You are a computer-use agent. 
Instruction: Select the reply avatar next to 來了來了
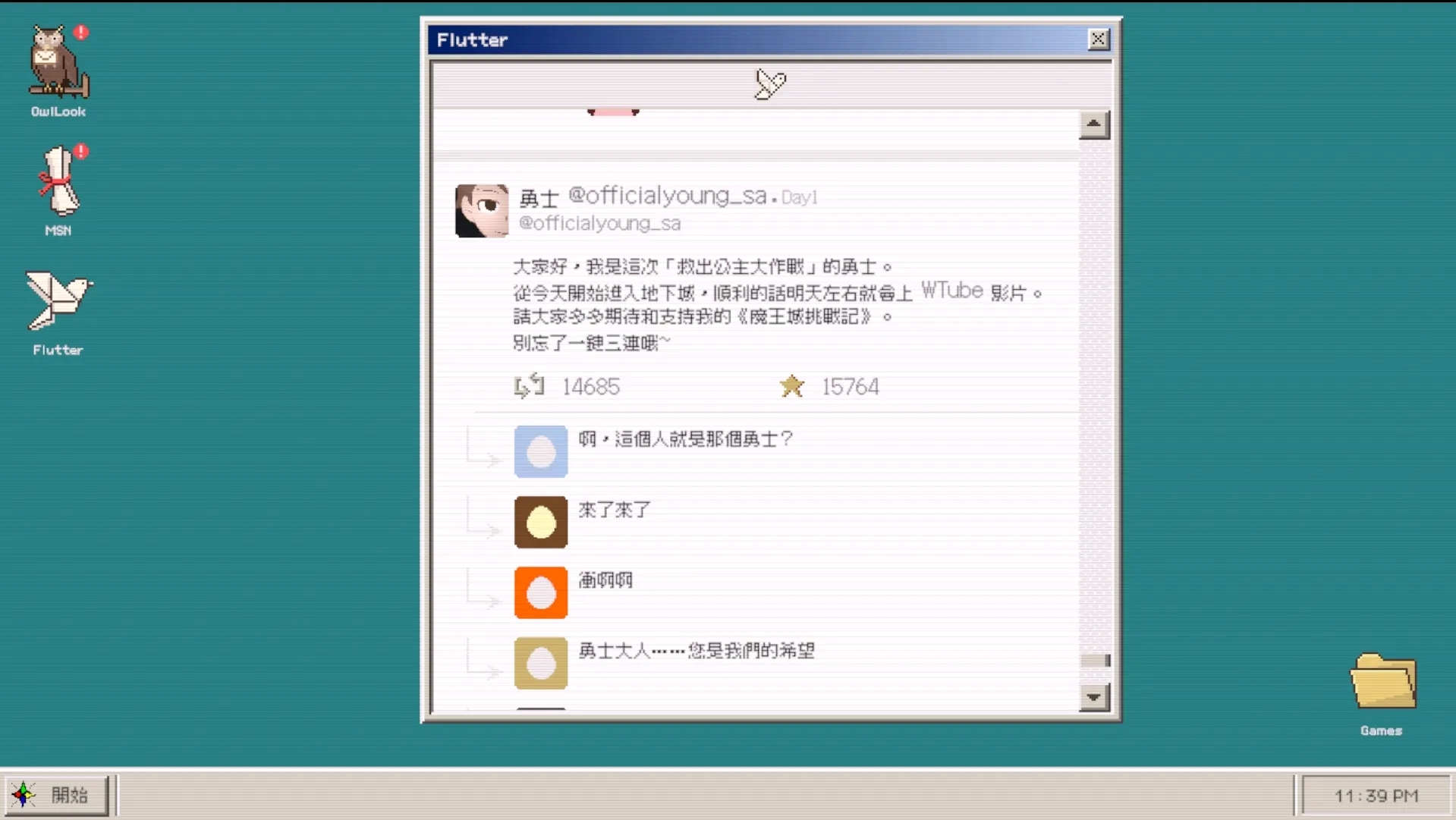coord(539,522)
